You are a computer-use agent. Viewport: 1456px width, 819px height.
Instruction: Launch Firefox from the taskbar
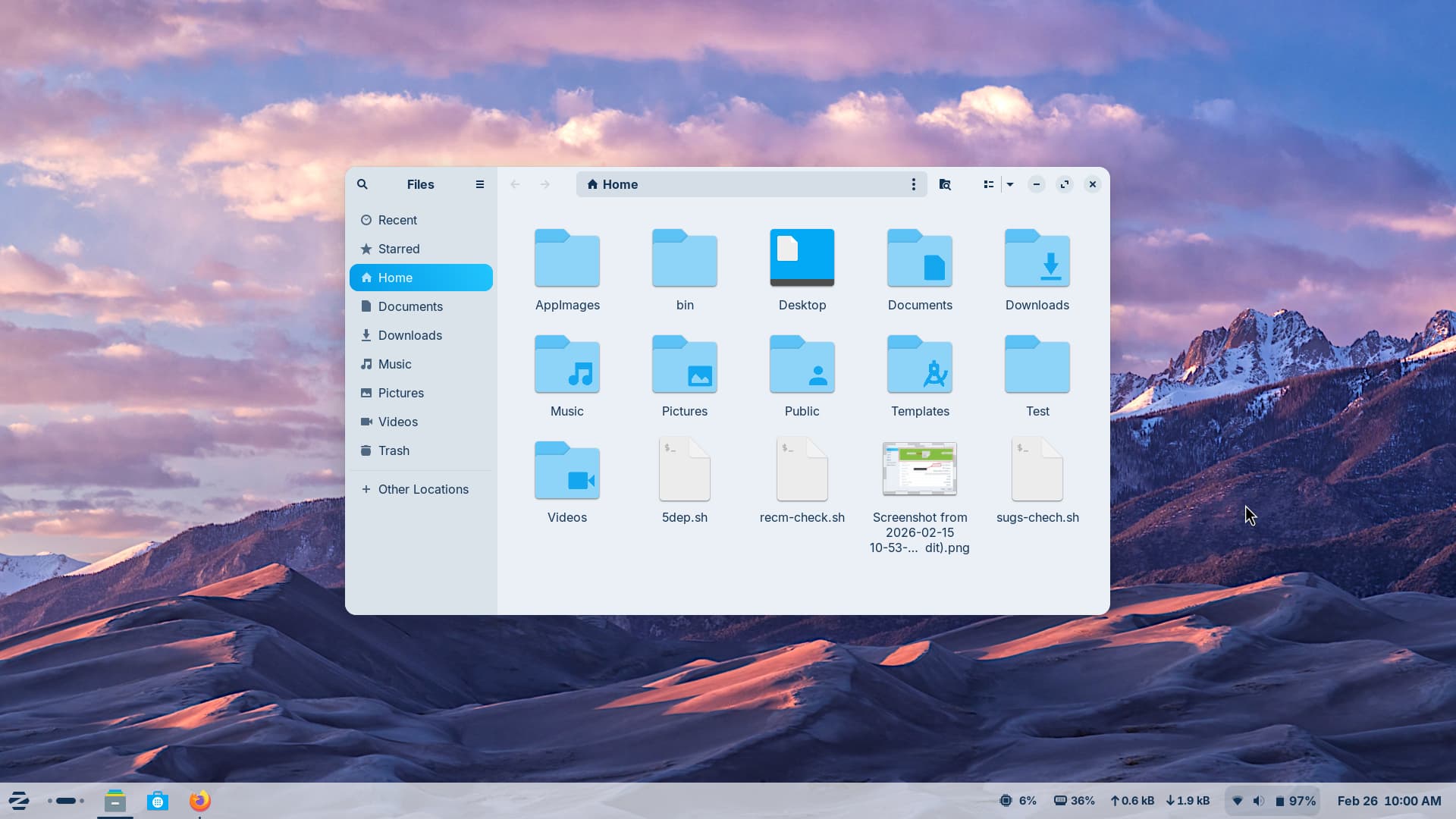[x=200, y=801]
